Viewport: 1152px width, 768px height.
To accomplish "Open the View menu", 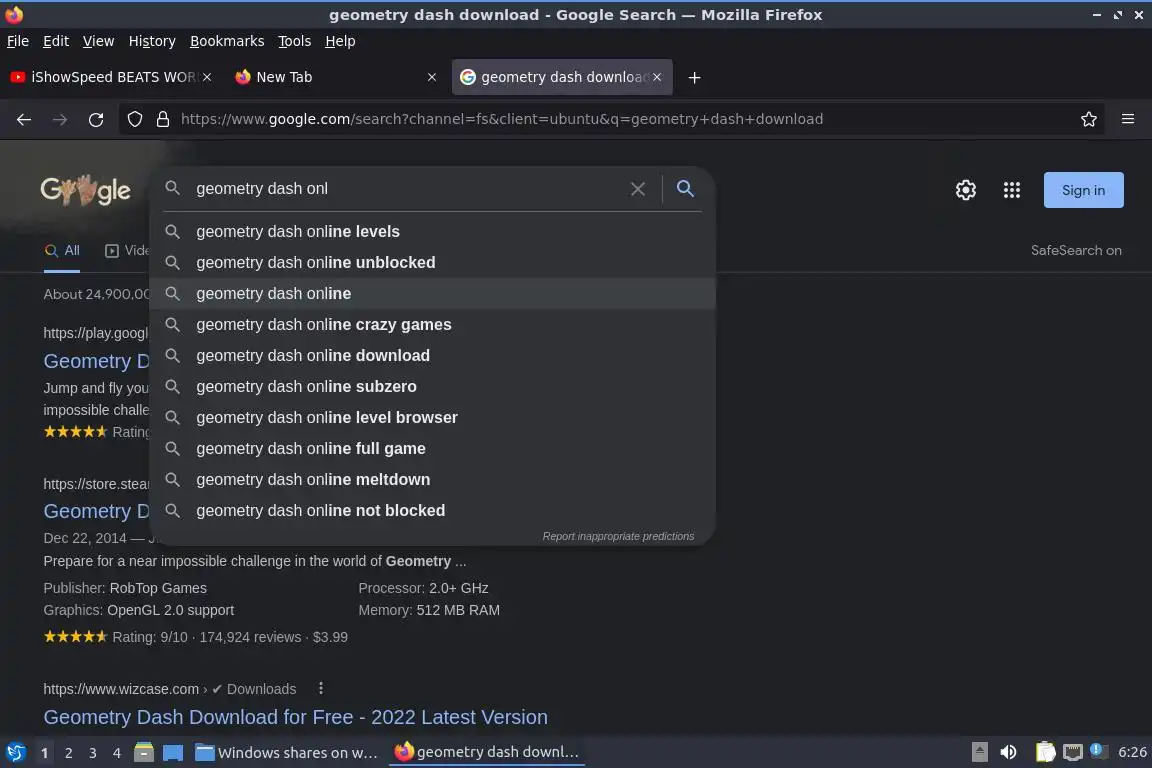I will [x=98, y=41].
